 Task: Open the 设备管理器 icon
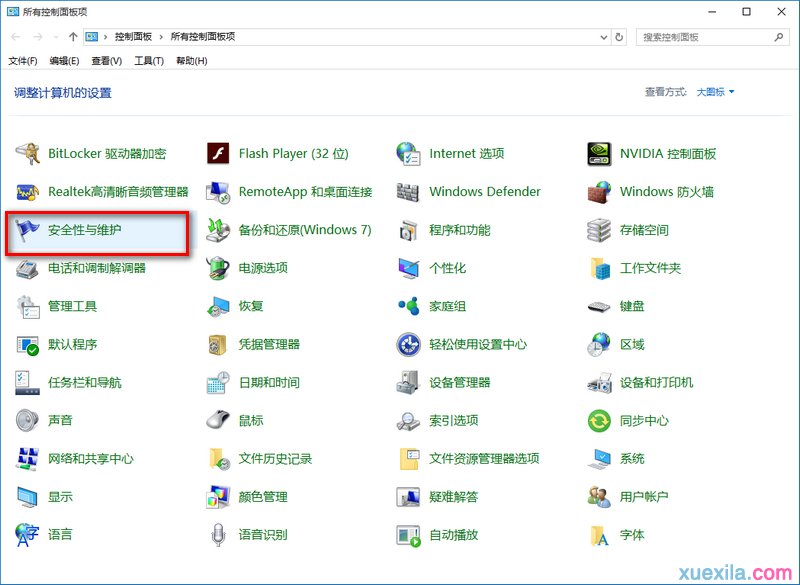coord(408,382)
